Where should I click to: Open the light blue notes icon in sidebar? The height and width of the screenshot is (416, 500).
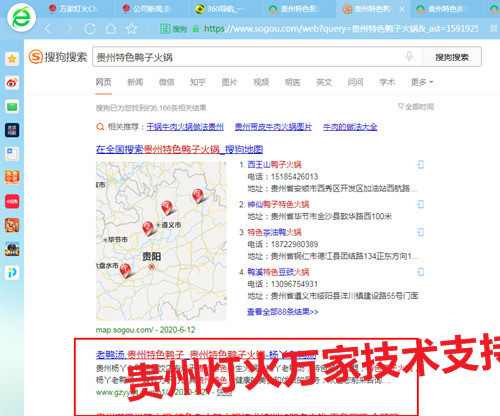coord(12,154)
